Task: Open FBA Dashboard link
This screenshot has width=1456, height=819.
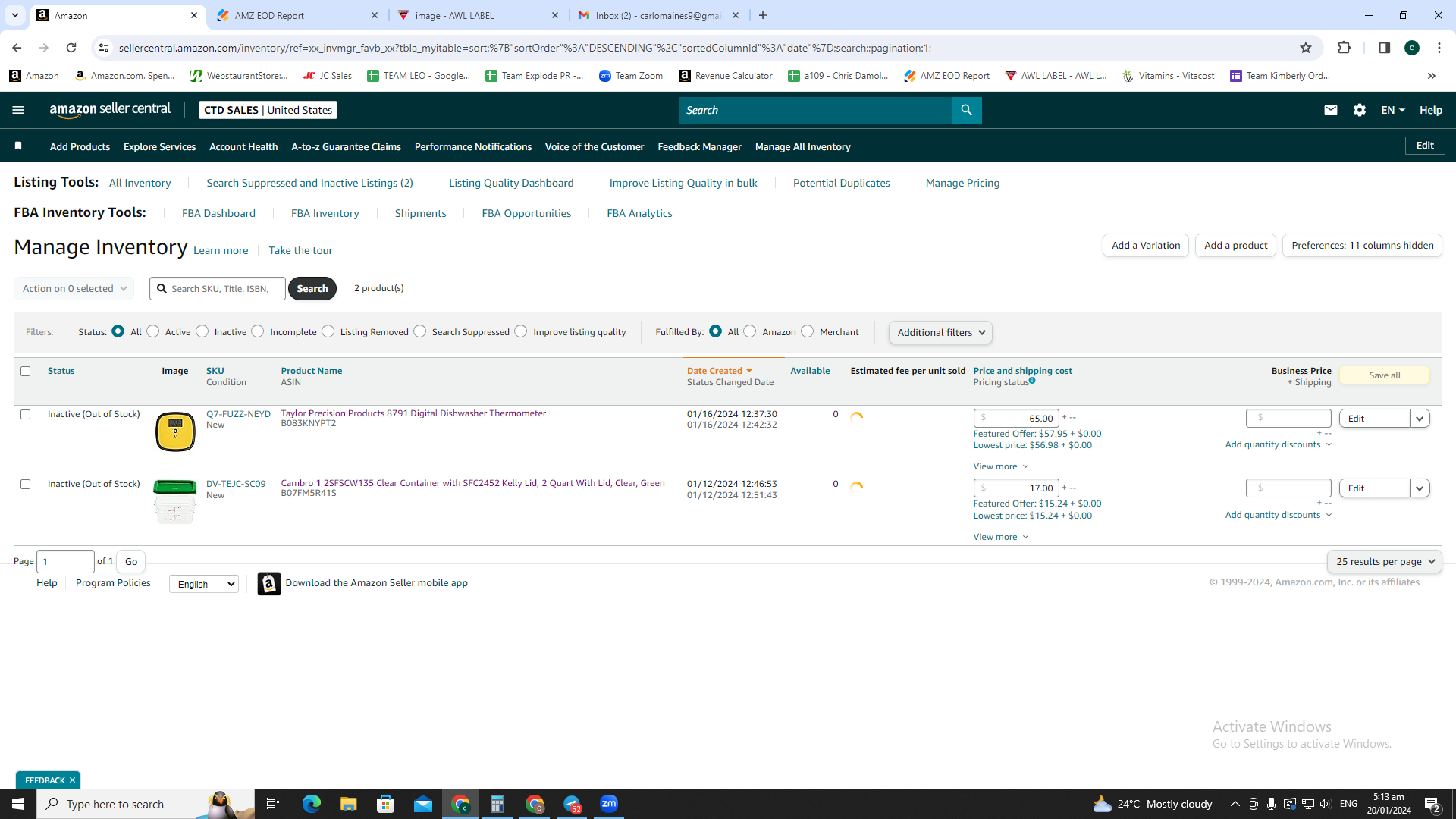Action: (x=218, y=213)
